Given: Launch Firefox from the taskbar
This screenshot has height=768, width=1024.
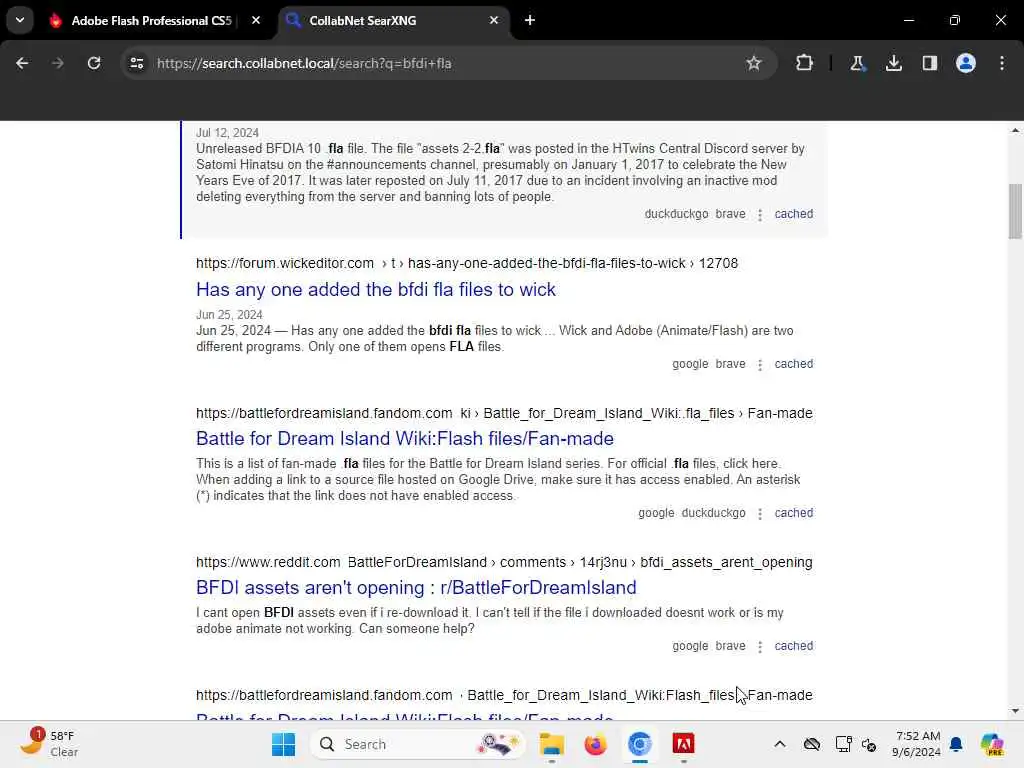Looking at the screenshot, I should click(x=595, y=744).
